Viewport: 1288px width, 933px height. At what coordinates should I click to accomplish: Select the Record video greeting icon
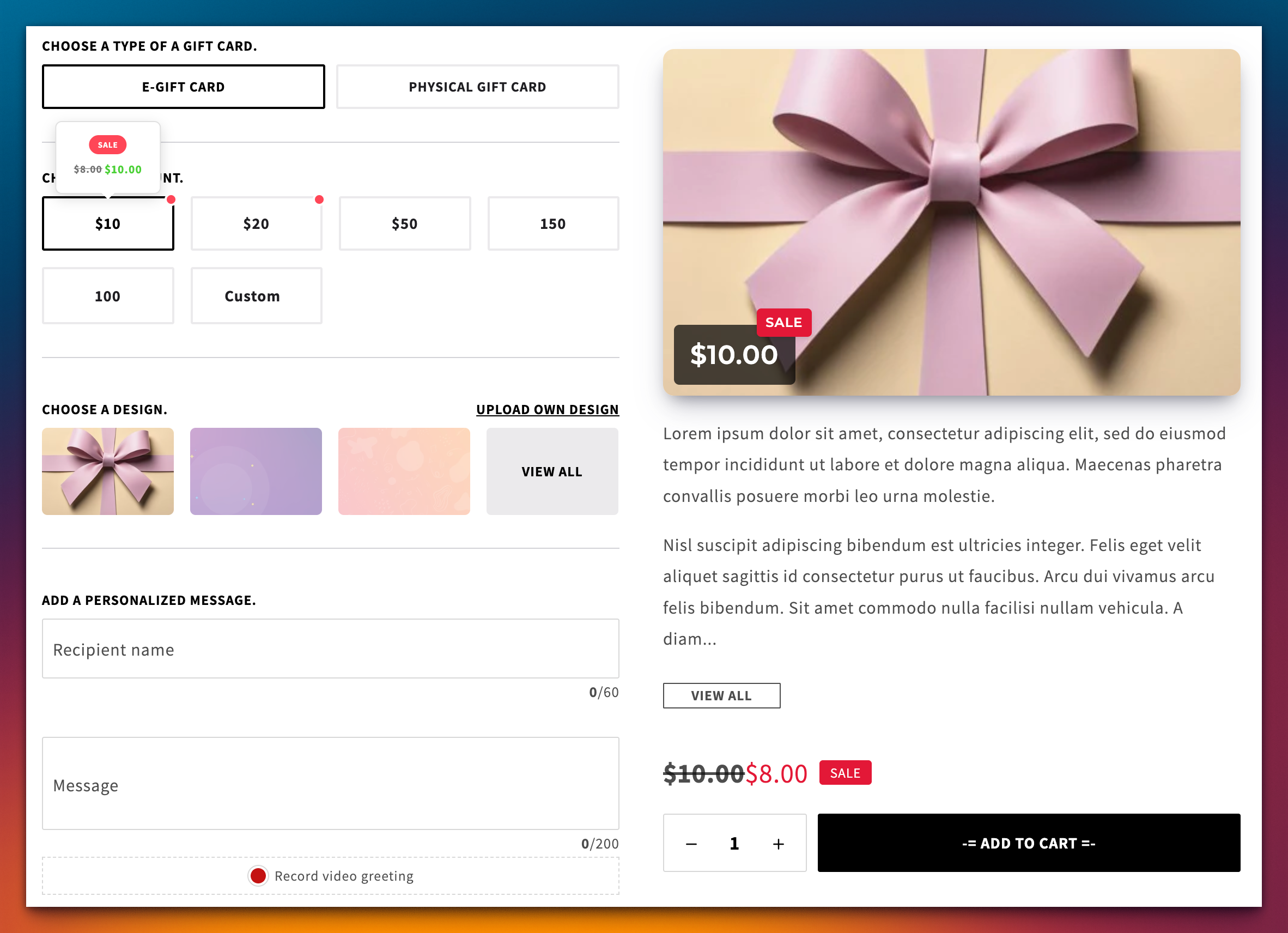tap(258, 876)
